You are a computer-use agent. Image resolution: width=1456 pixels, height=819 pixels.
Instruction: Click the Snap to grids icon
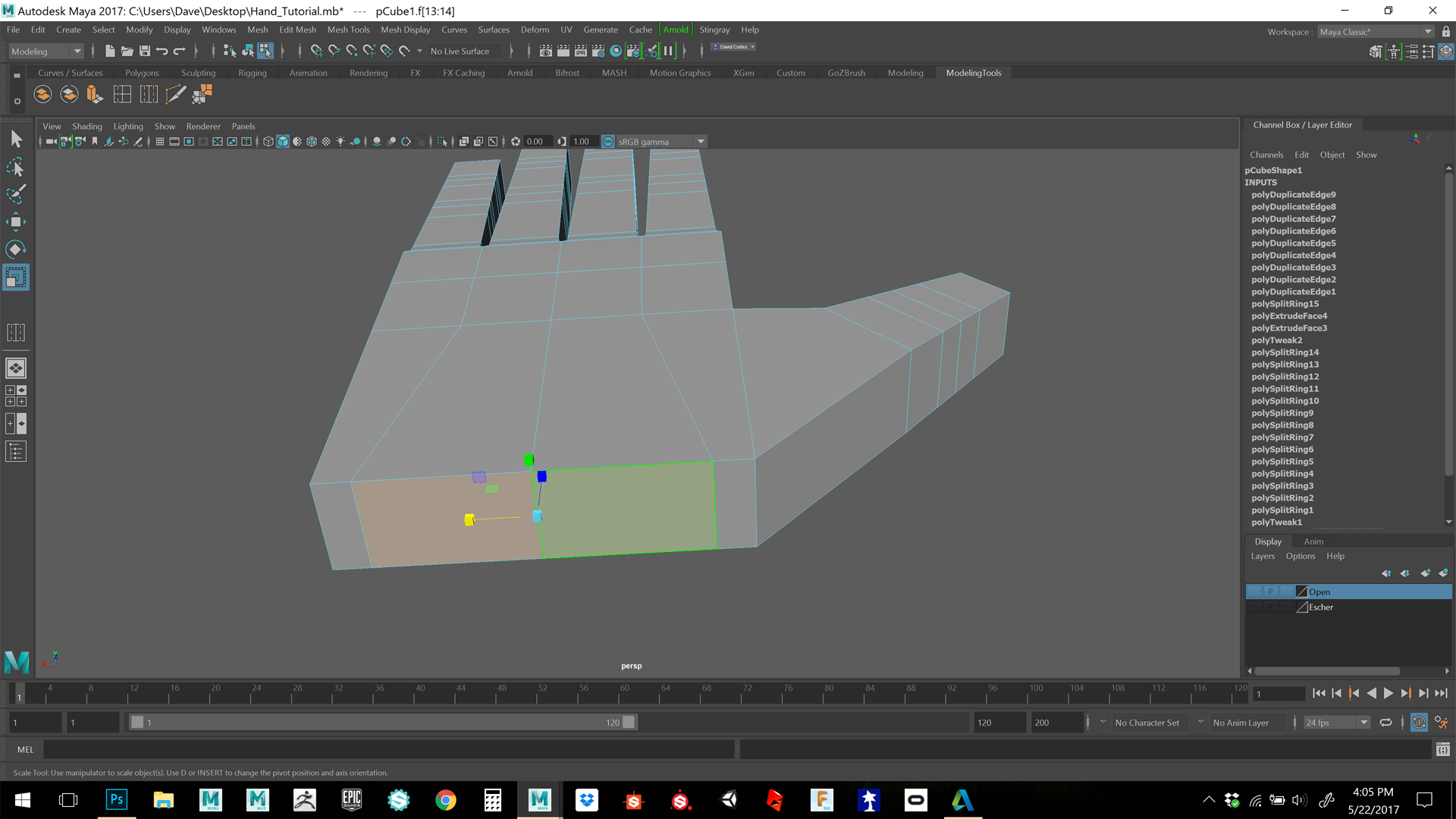[316, 51]
